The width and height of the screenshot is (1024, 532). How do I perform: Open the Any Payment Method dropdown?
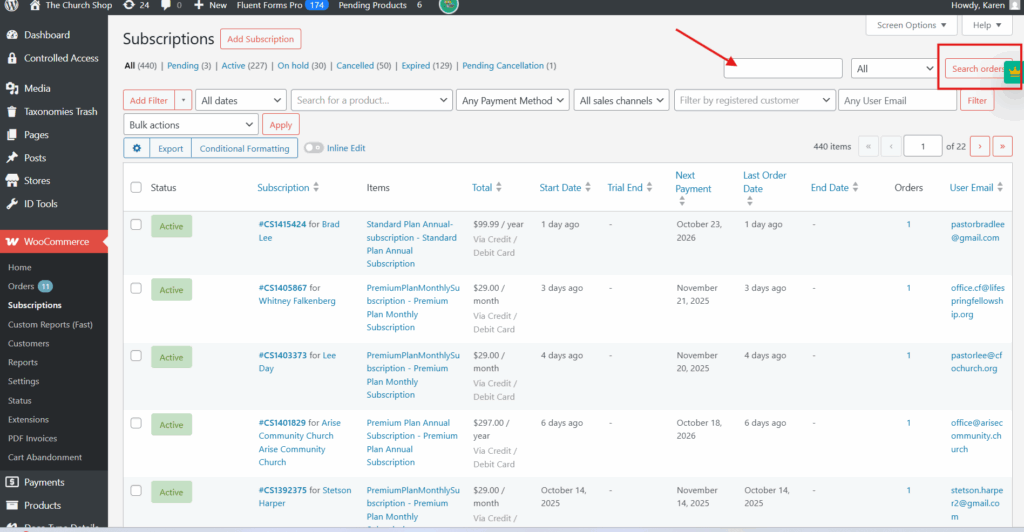pos(512,100)
